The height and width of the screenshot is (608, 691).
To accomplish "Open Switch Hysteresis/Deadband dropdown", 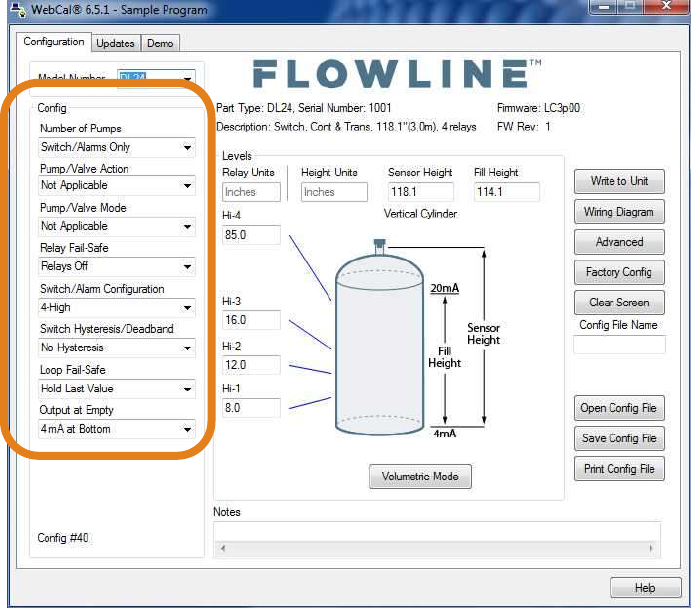I will [x=117, y=348].
